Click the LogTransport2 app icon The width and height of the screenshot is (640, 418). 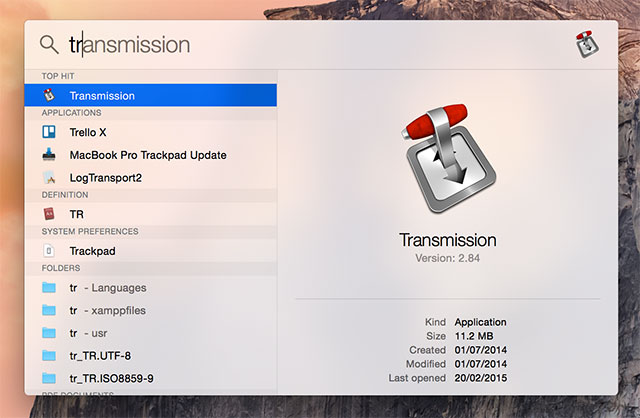click(x=49, y=178)
